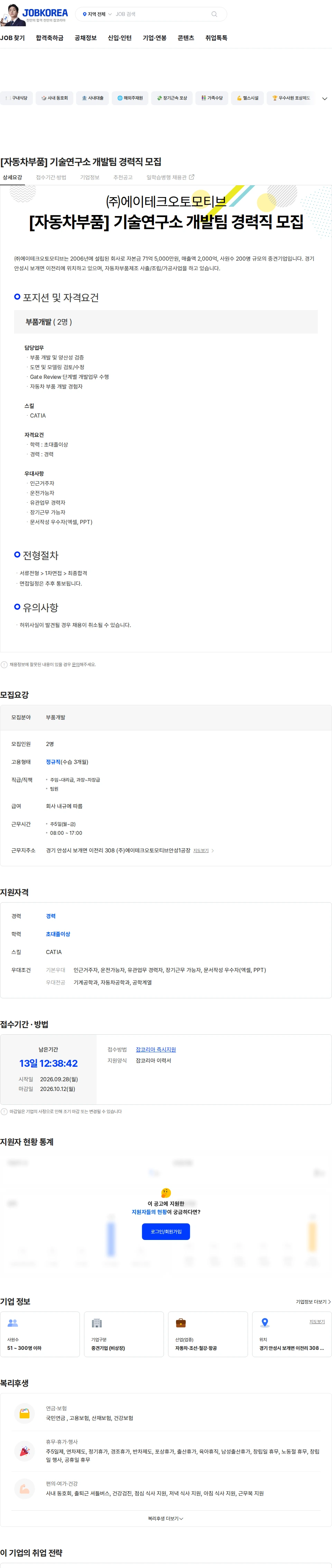Viewport: 332px width, 1568px height.
Task: Click the 위치 map pin icon
Action: click(264, 1323)
